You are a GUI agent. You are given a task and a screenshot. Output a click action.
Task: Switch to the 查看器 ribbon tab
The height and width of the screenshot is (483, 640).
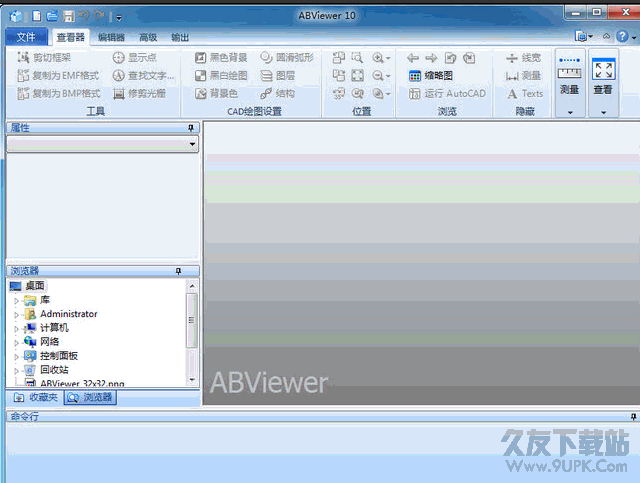[x=71, y=38]
